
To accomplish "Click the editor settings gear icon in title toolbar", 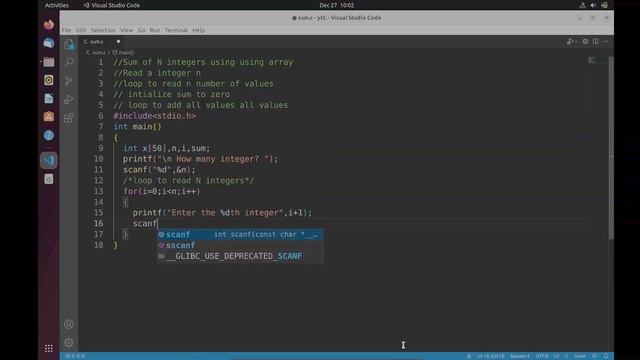I will point(585,42).
